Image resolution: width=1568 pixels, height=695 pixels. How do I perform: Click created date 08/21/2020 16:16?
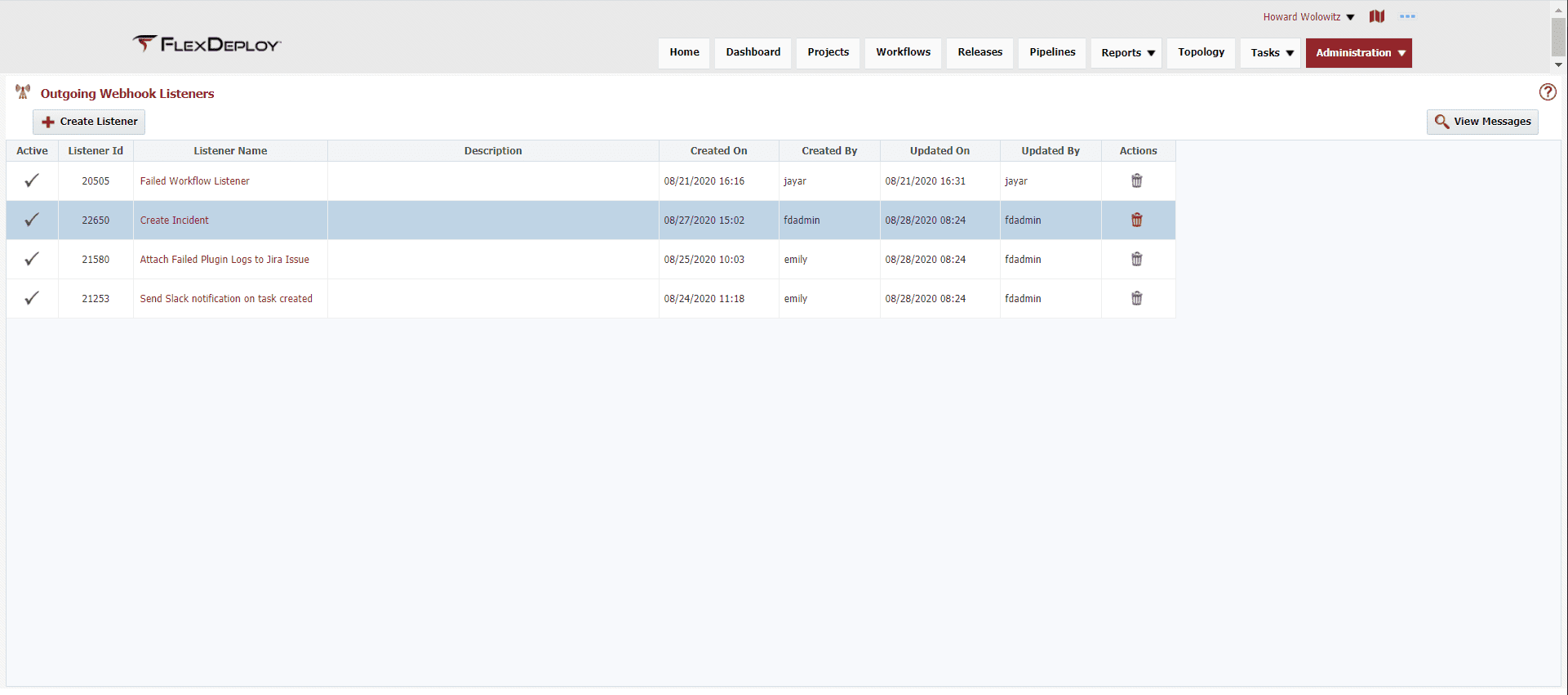click(704, 181)
